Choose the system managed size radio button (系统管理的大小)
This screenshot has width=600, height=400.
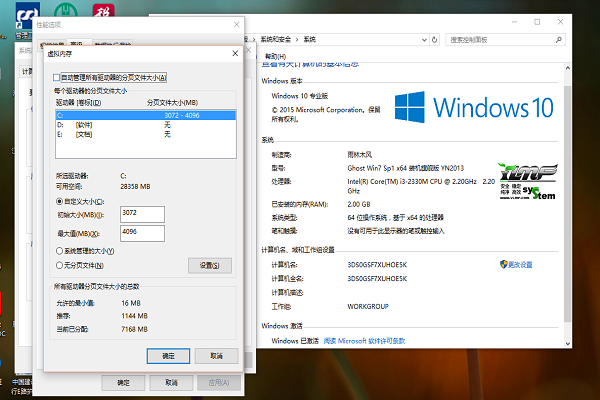59,251
